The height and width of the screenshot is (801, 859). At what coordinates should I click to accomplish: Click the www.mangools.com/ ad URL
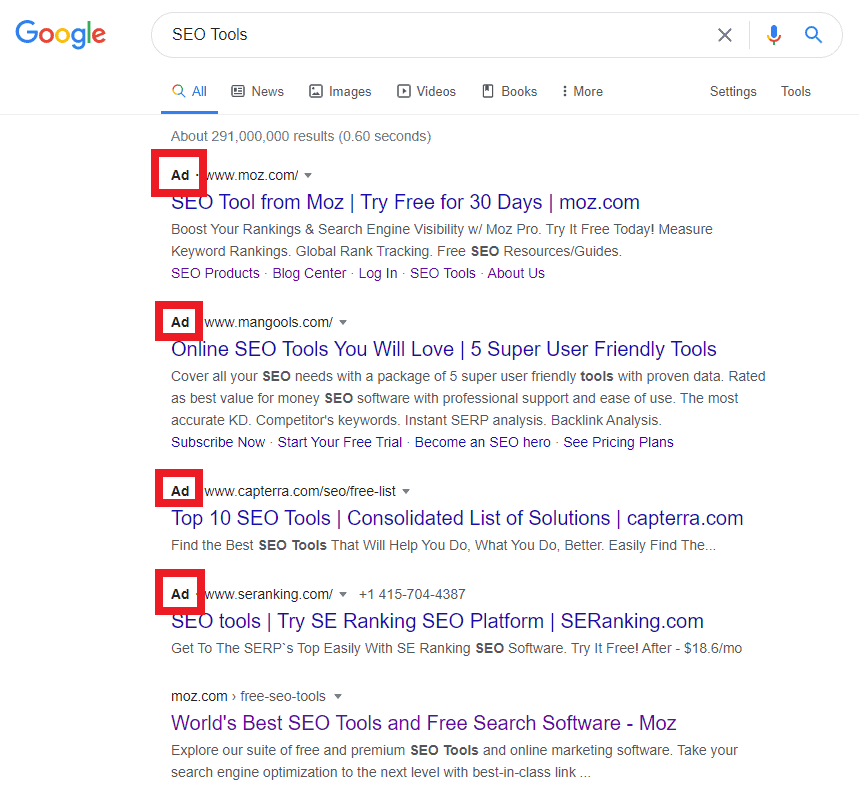pyautogui.click(x=268, y=322)
